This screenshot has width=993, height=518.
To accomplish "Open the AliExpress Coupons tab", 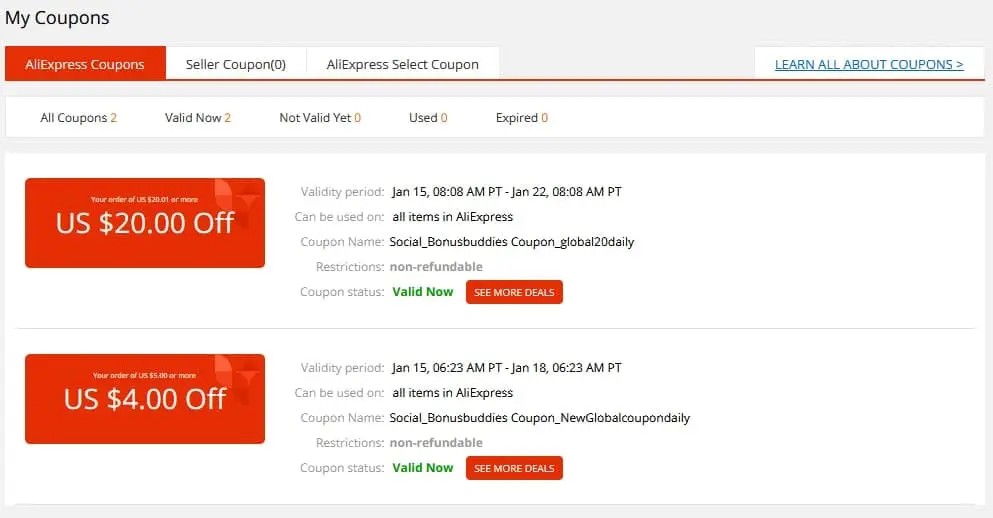I will [85, 64].
